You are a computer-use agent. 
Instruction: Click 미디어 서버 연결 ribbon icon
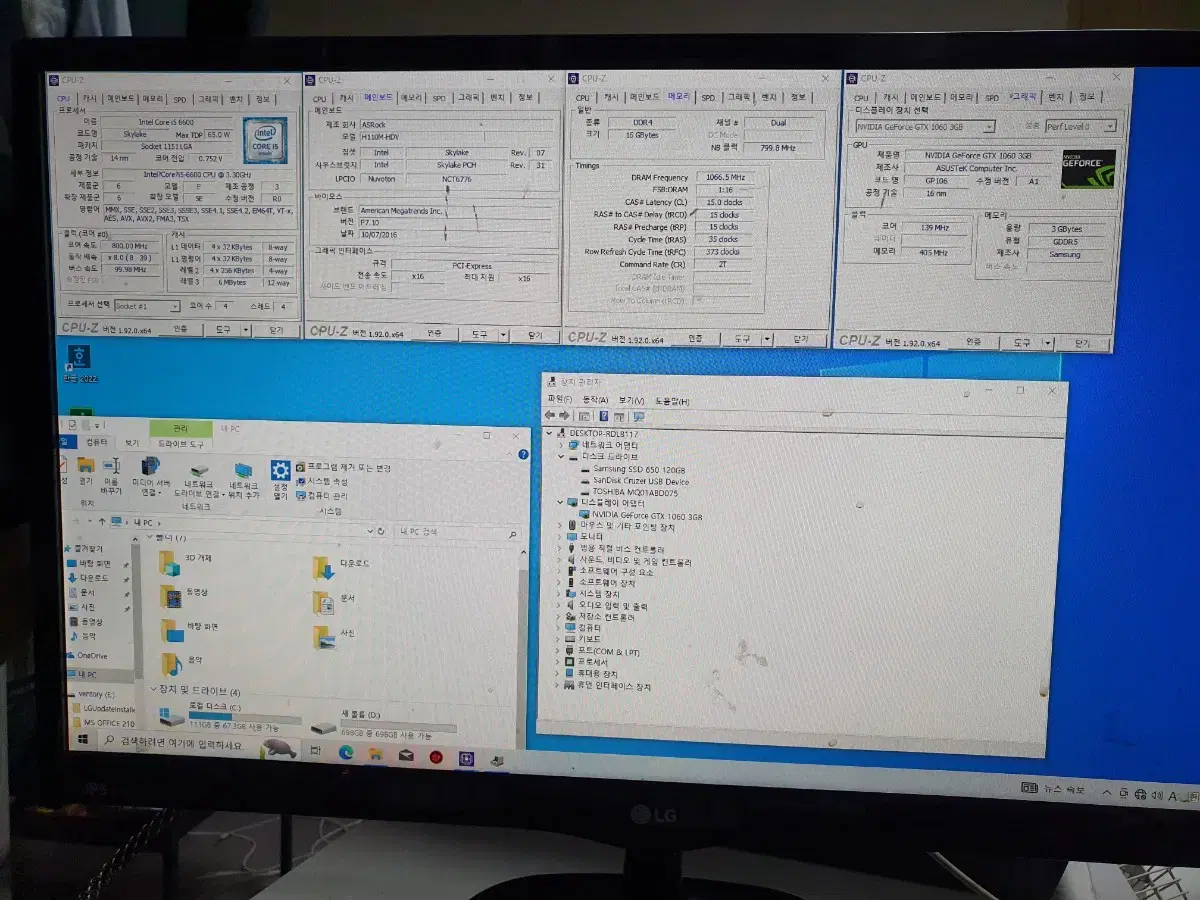150,476
